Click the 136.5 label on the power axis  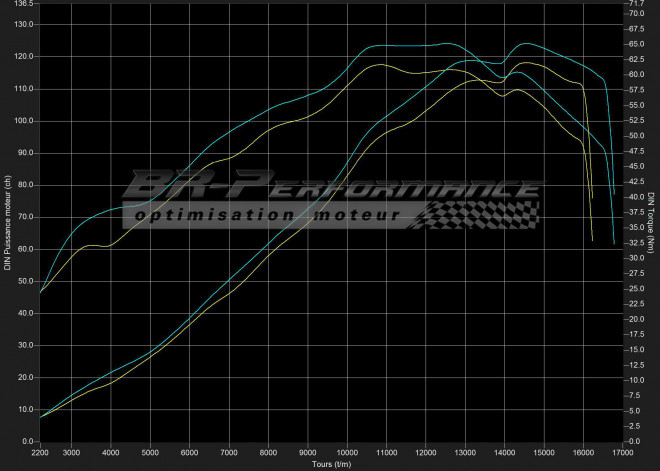23,4
